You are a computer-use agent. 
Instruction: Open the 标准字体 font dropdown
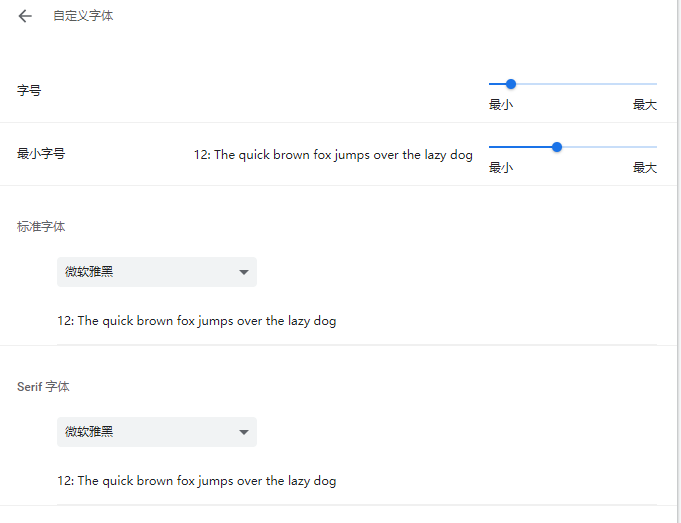[x=148, y=272]
